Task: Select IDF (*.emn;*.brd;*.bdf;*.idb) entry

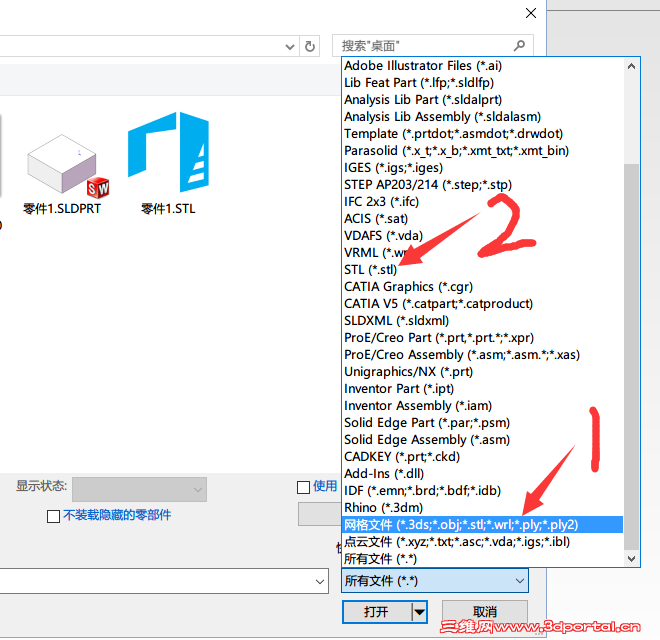Action: (x=482, y=491)
